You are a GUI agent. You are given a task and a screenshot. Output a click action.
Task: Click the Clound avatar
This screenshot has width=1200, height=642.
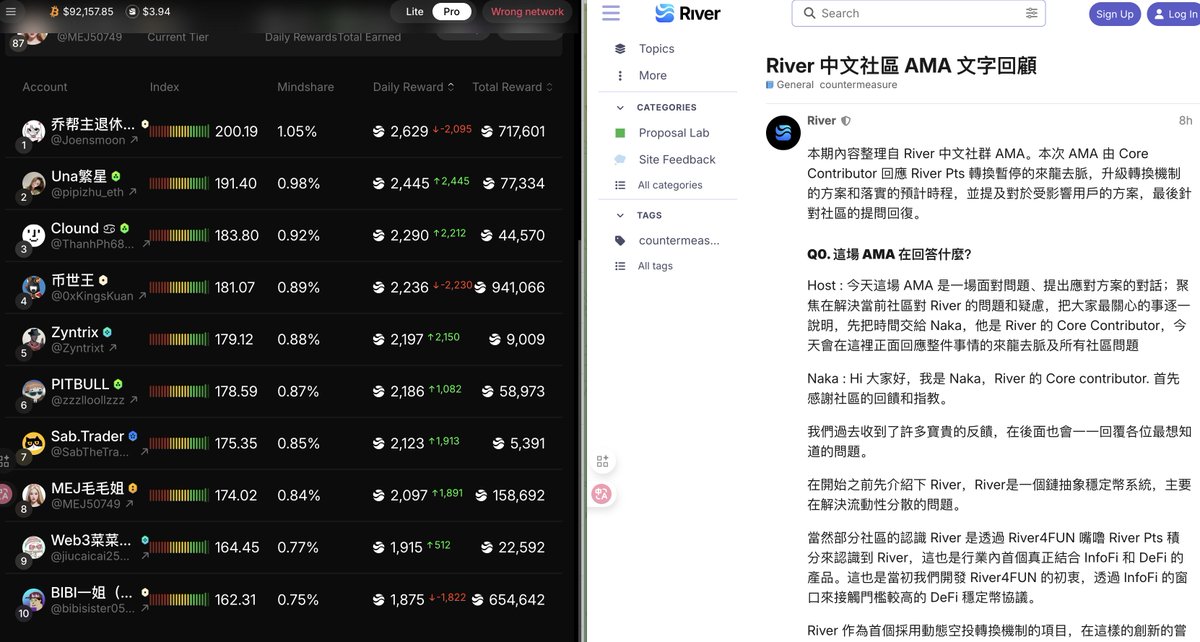pos(34,235)
